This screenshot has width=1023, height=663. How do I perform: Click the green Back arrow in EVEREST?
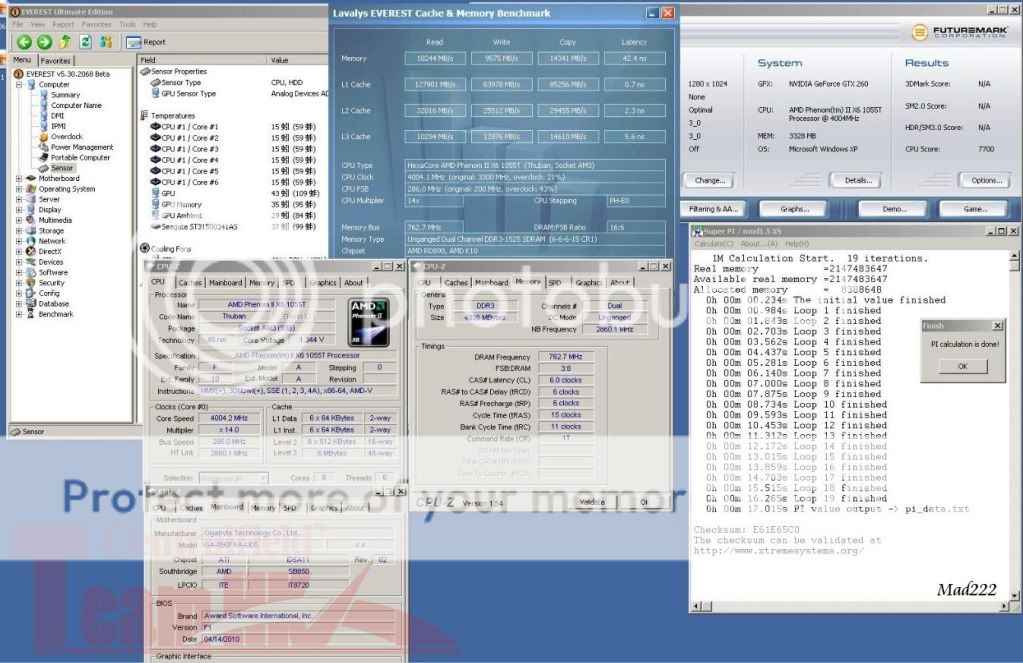[x=24, y=42]
